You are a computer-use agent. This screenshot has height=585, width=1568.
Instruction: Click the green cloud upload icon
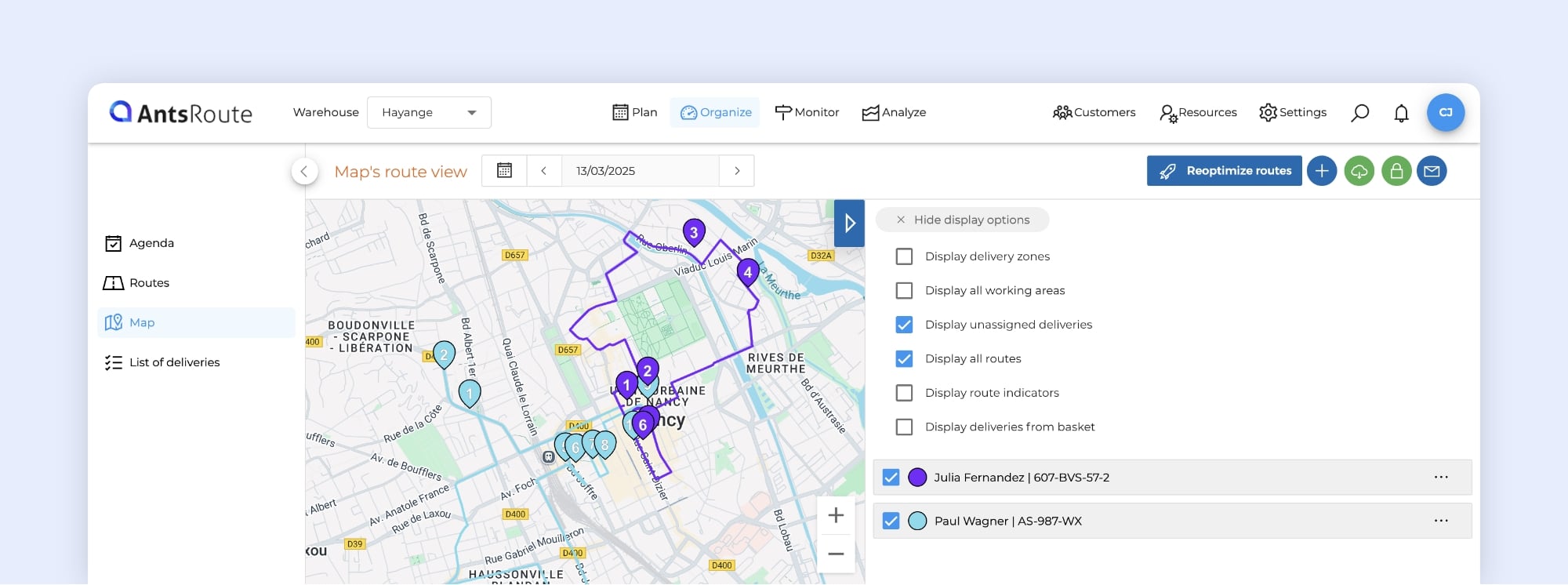[x=1359, y=171]
